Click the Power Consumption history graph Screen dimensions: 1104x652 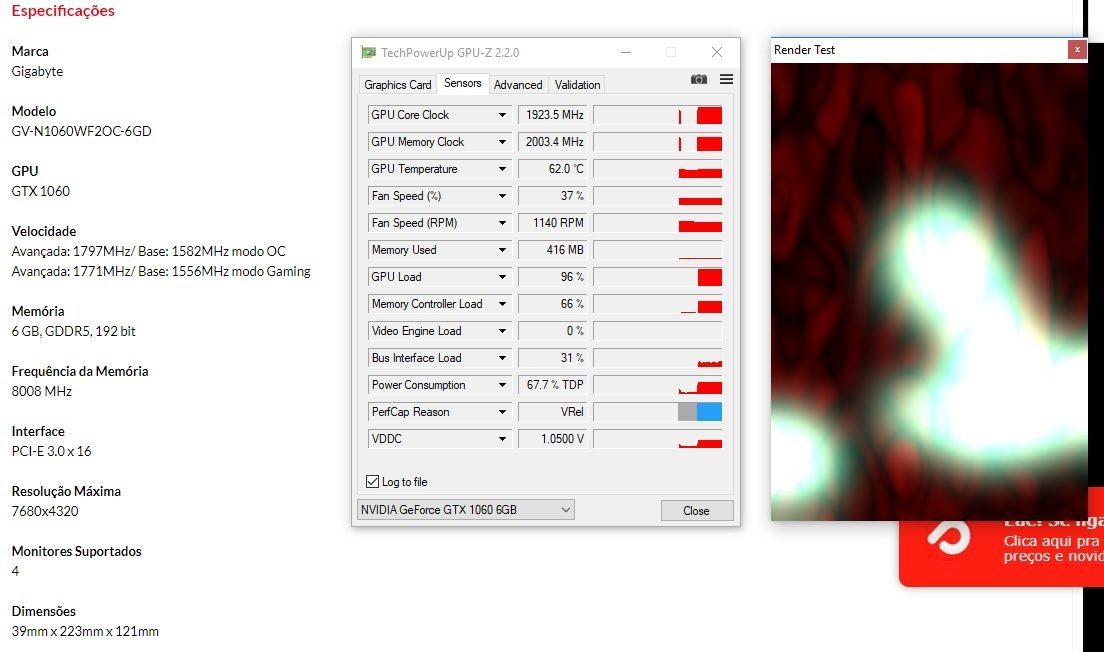pyautogui.click(x=658, y=384)
